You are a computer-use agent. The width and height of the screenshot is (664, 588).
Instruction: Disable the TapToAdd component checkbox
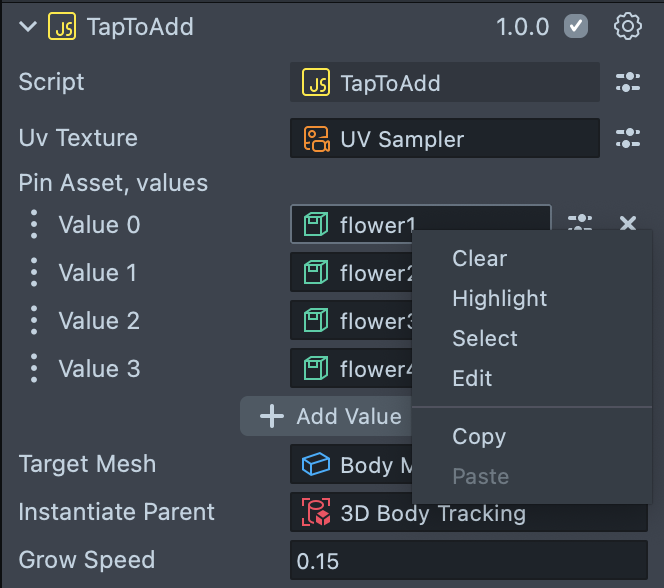(x=576, y=27)
